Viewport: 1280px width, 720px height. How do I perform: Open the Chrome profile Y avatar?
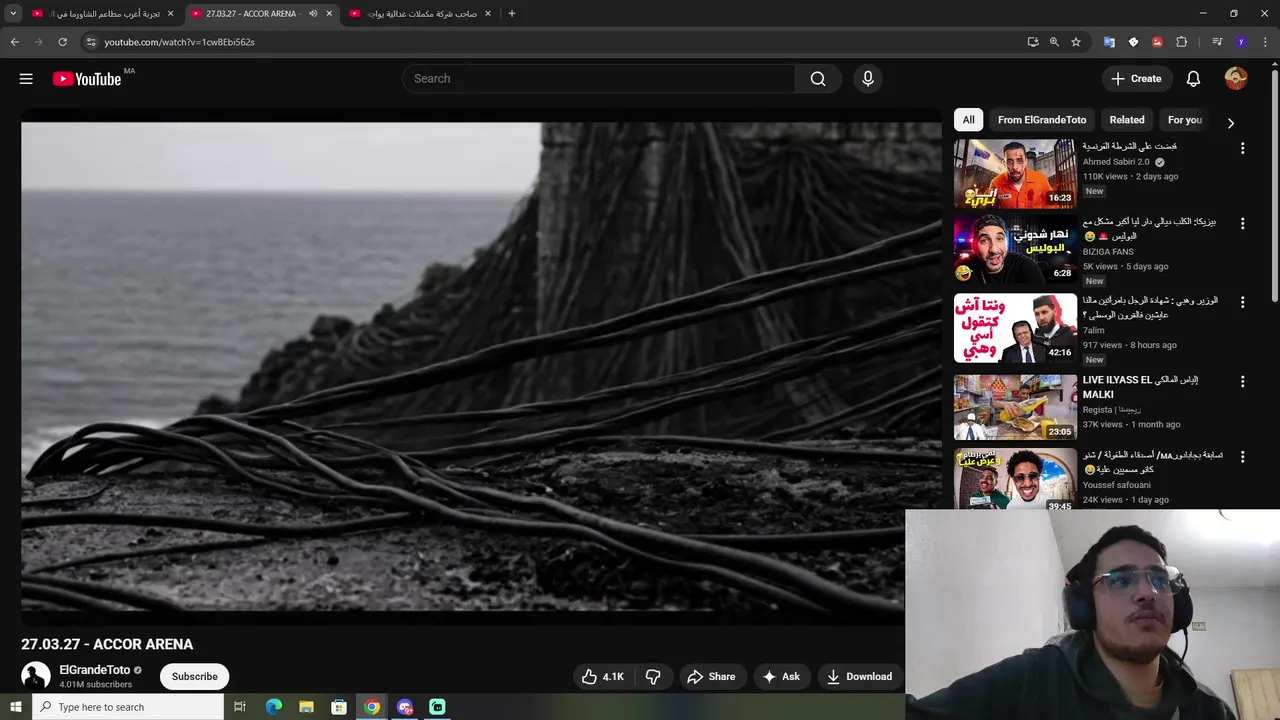pyautogui.click(x=1241, y=42)
